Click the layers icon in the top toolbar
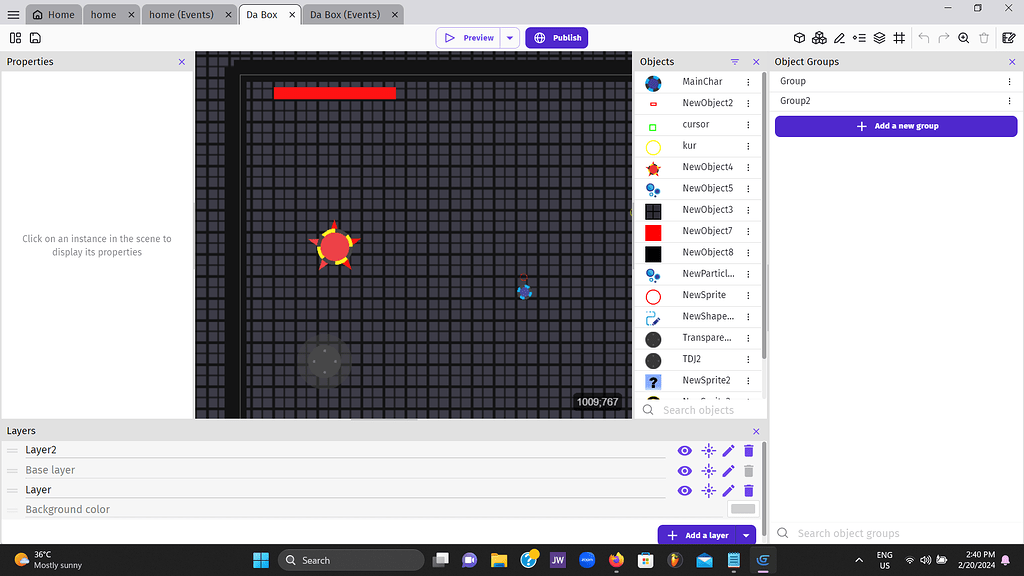1024x576 pixels. (x=879, y=37)
